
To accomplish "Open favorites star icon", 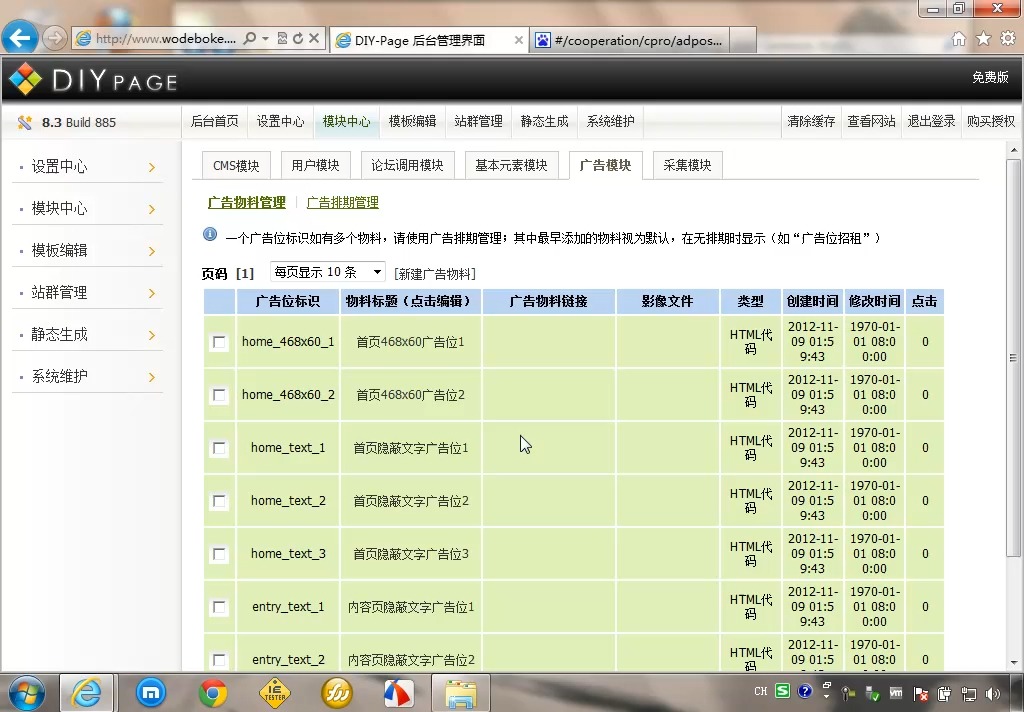I will tap(983, 39).
